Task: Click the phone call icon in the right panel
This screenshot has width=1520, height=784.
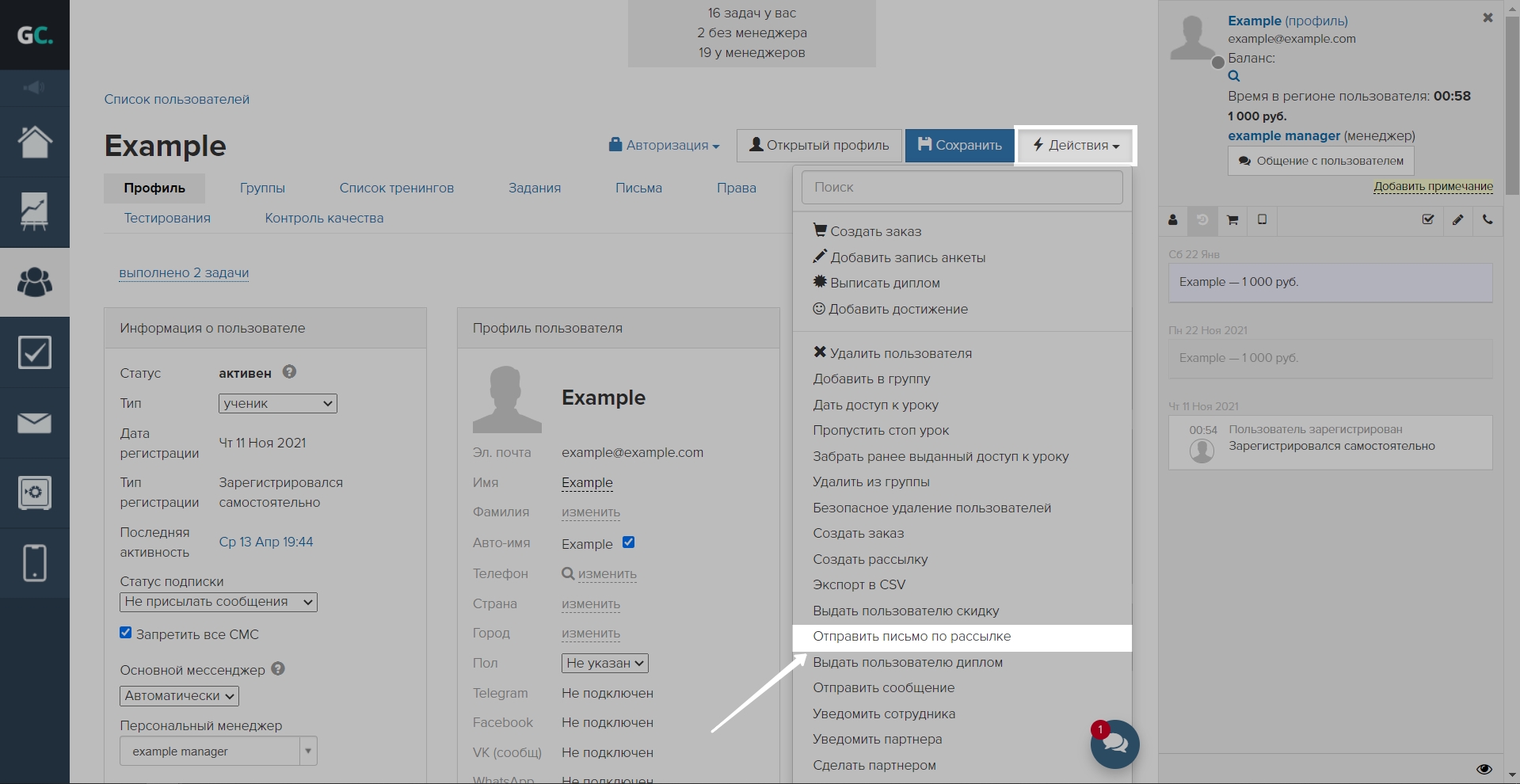Action: 1488,220
